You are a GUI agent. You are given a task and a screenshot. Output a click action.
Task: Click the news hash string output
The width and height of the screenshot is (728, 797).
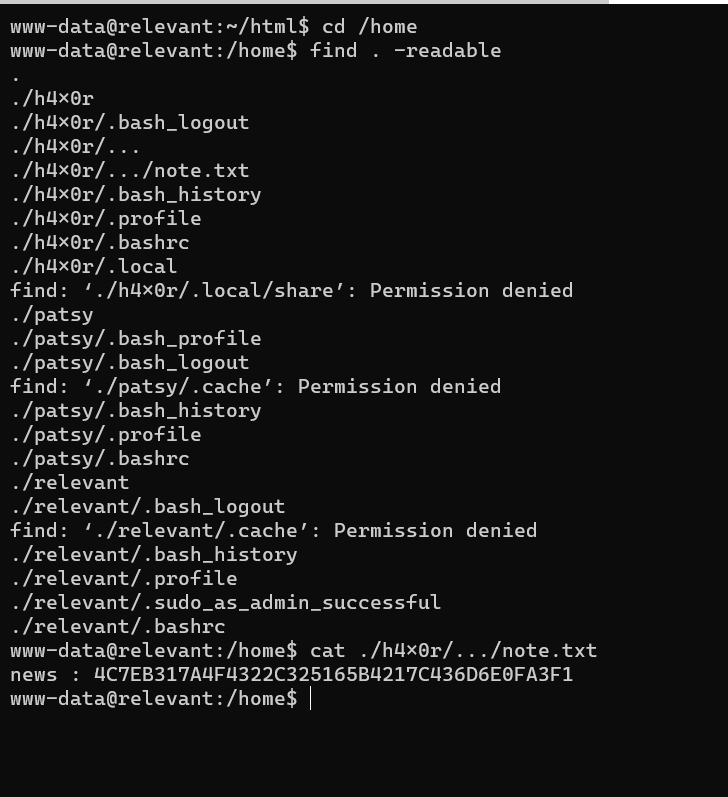333,675
